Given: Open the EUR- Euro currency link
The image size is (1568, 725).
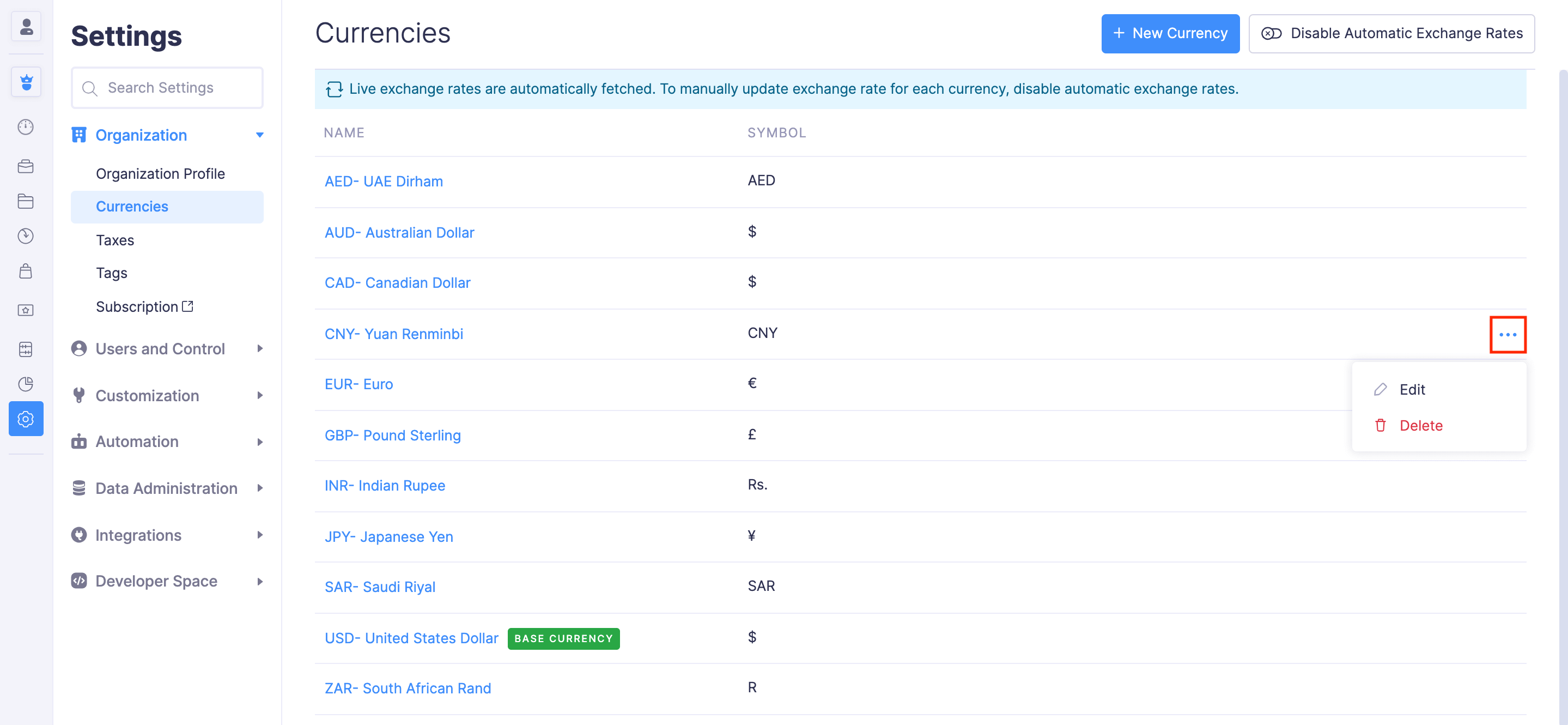Looking at the screenshot, I should click(x=358, y=384).
